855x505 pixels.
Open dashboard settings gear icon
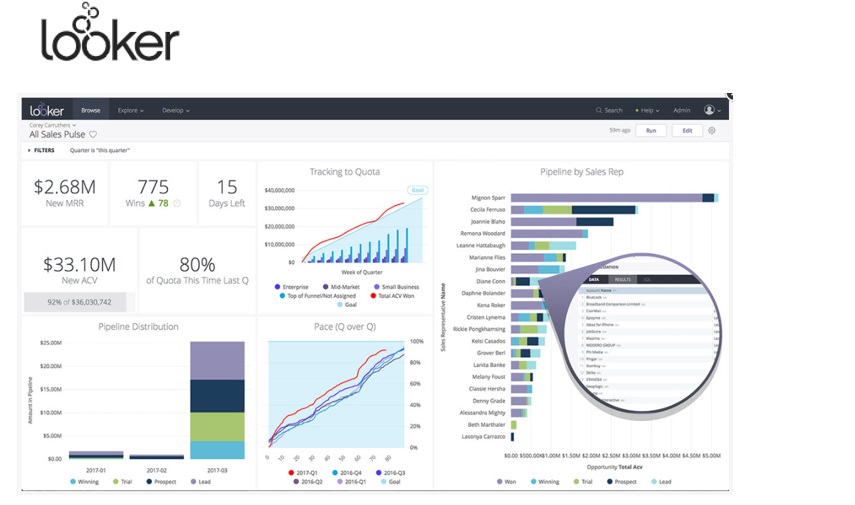712,130
